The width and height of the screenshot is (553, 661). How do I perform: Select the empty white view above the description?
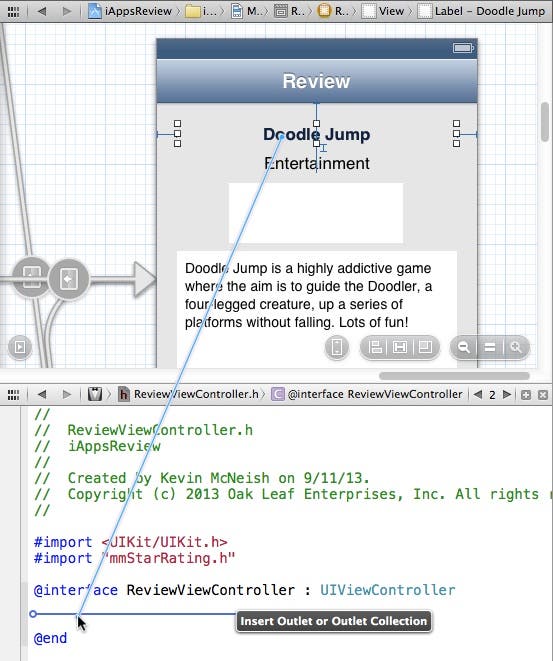pyautogui.click(x=316, y=213)
